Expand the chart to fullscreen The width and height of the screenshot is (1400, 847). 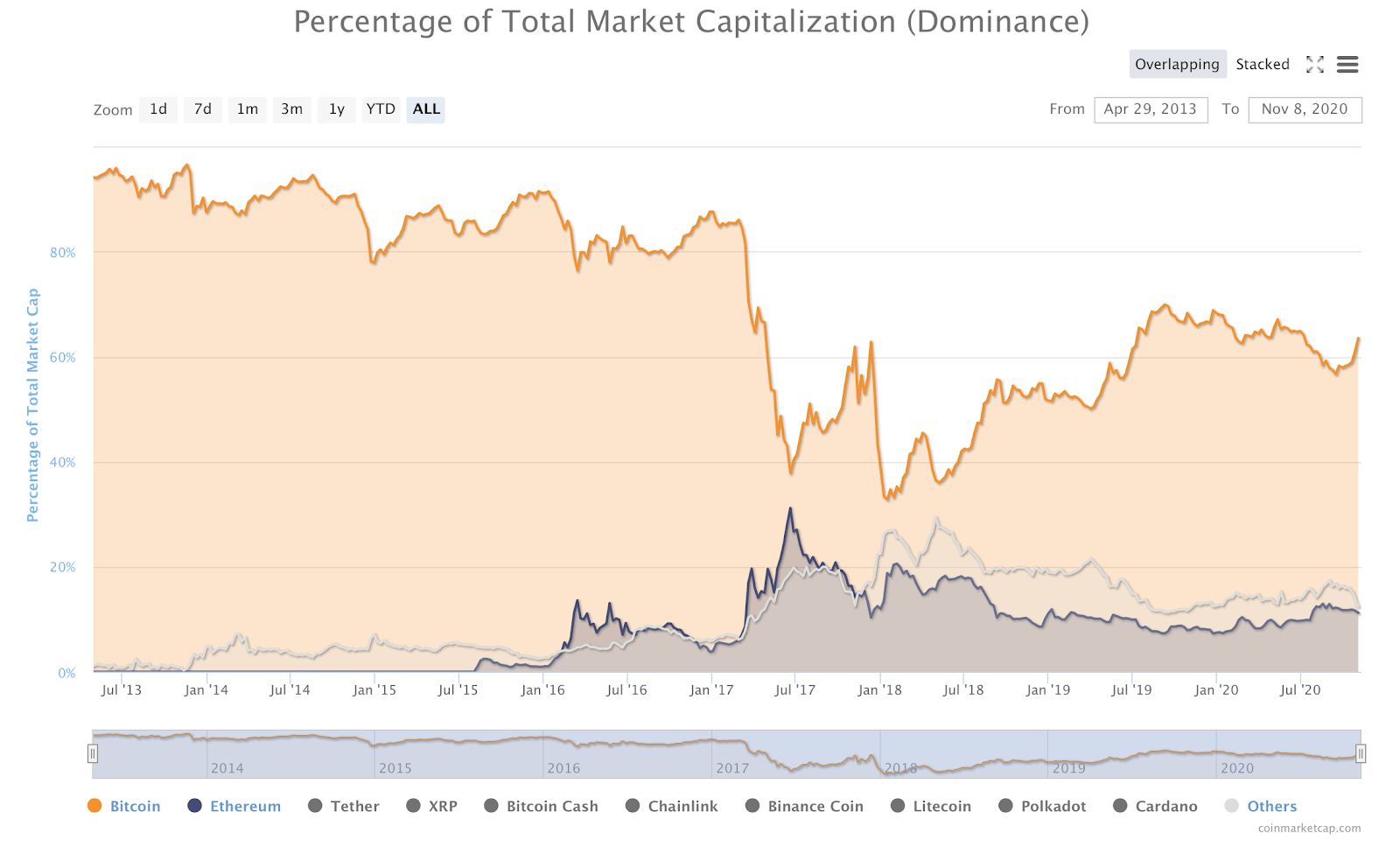click(x=1315, y=64)
